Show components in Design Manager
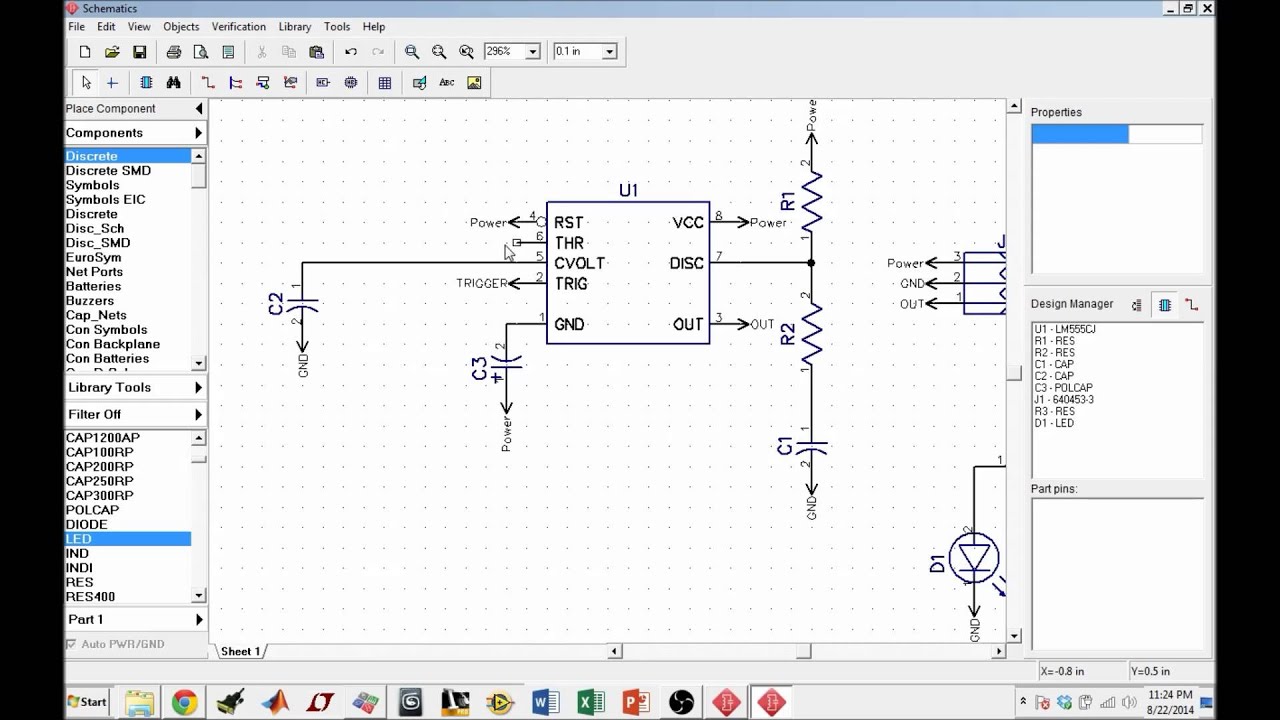Screen dimensions: 1280x720 point(1165,305)
